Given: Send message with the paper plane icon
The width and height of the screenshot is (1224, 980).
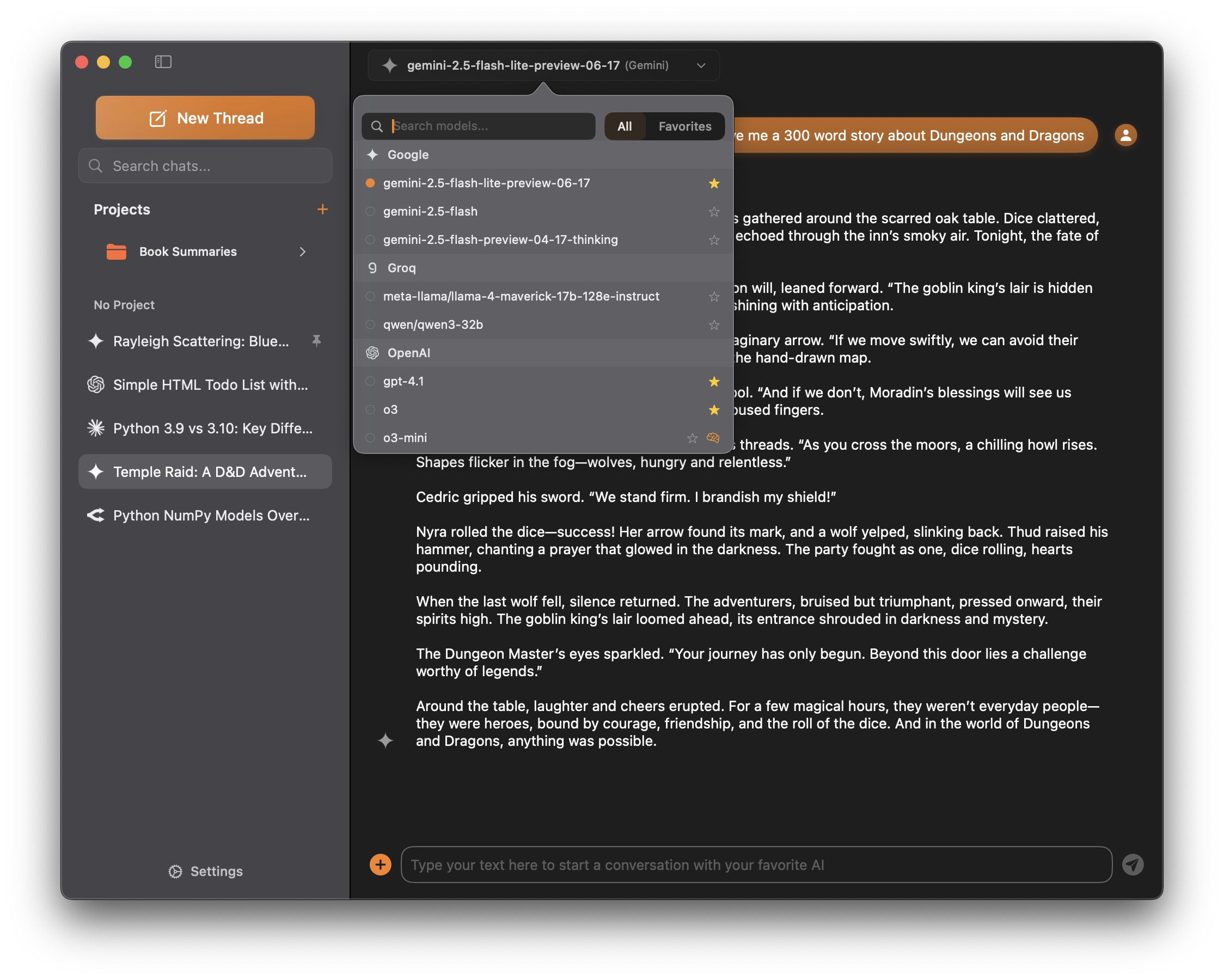Looking at the screenshot, I should pyautogui.click(x=1134, y=864).
